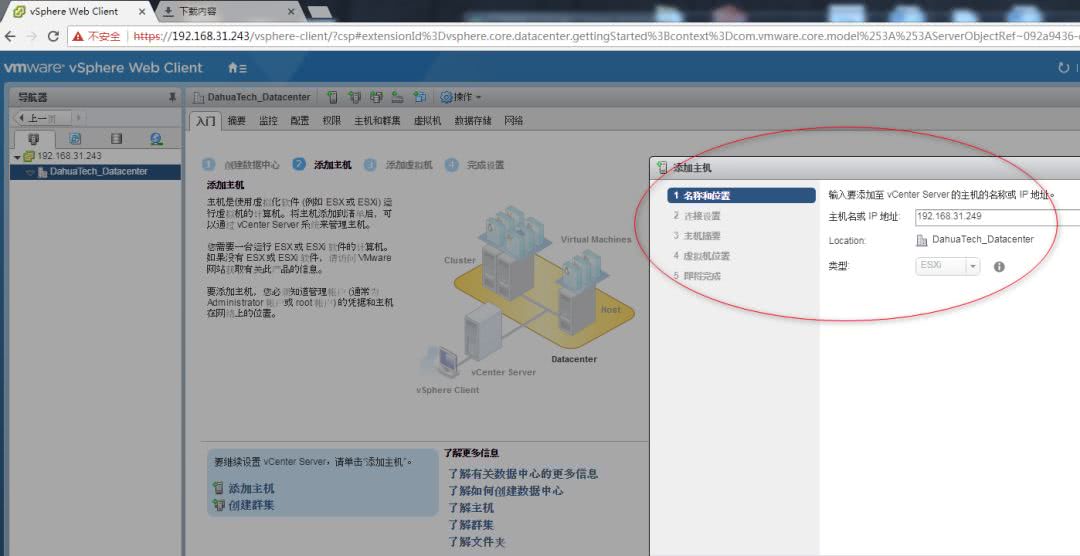
Task: Expand the DahuaTech_Datacenter tree node arrow
Action: pos(30,172)
